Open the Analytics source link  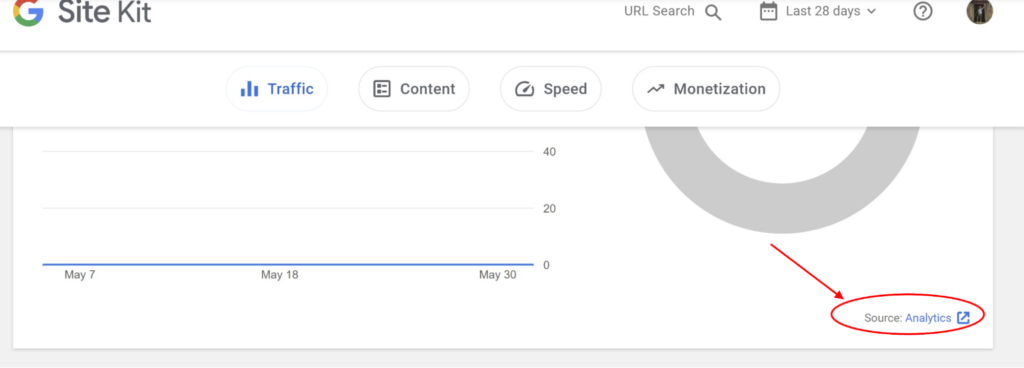(x=928, y=318)
